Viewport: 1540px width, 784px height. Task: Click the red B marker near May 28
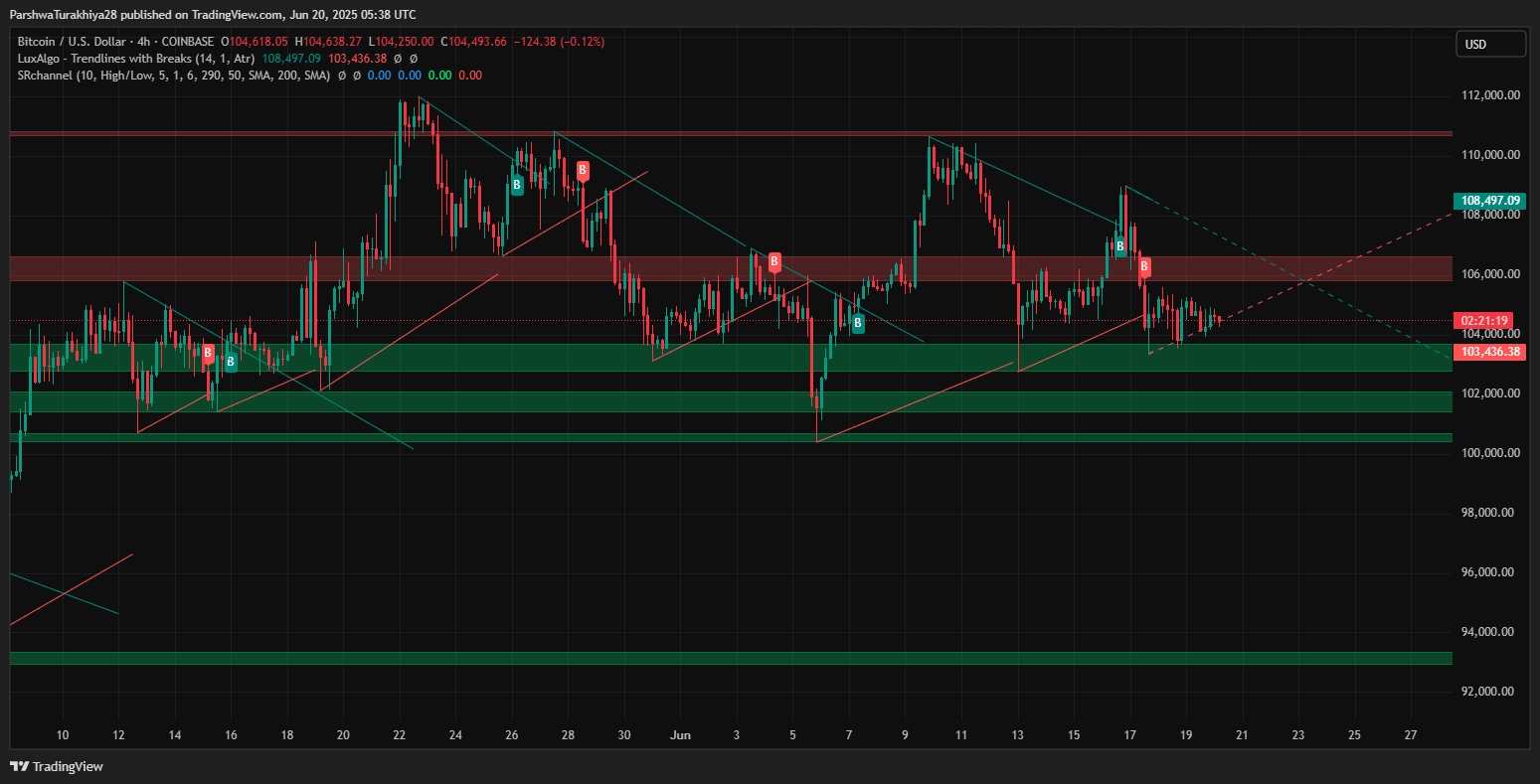coord(583,171)
